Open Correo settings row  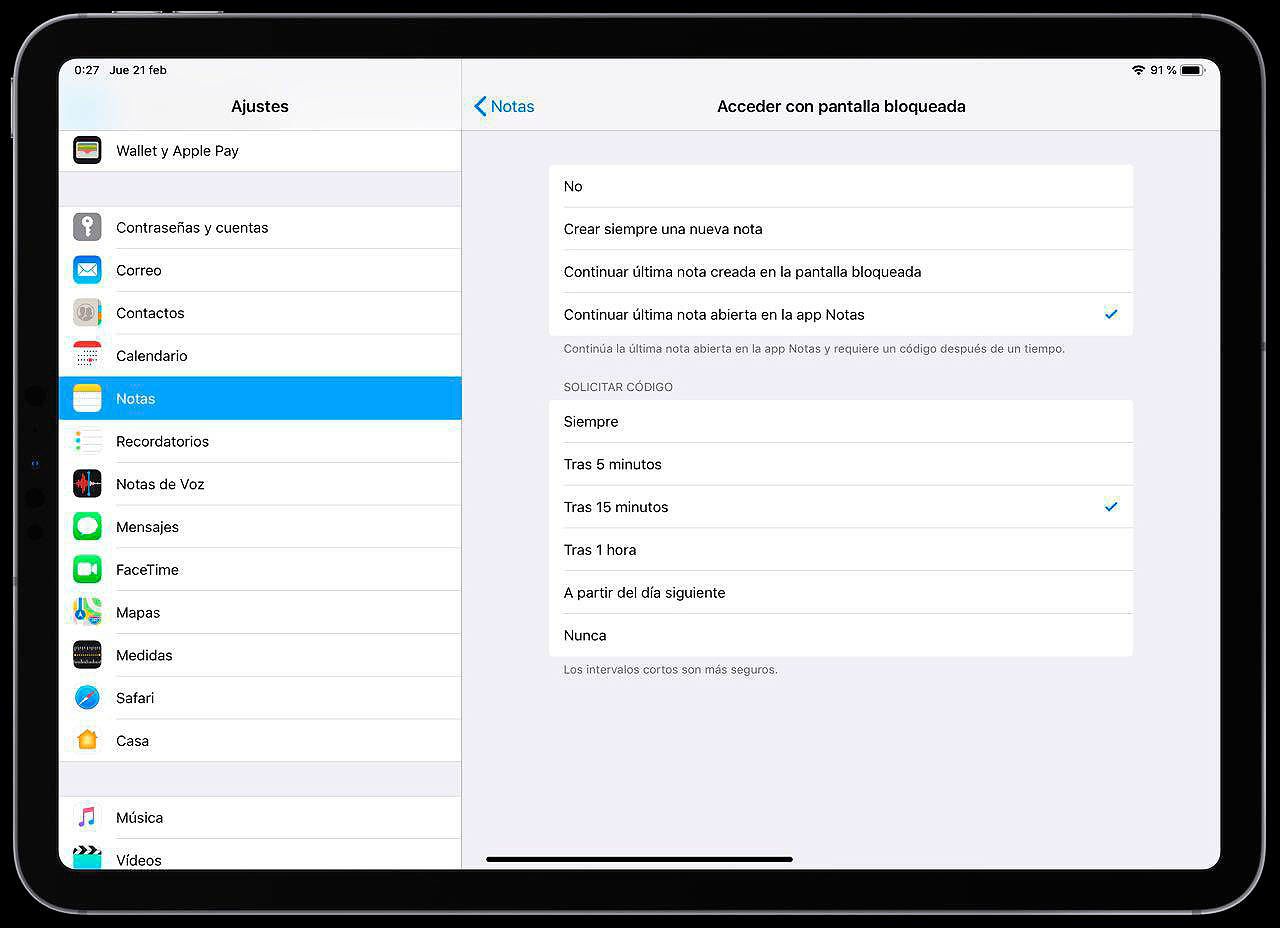pos(260,270)
